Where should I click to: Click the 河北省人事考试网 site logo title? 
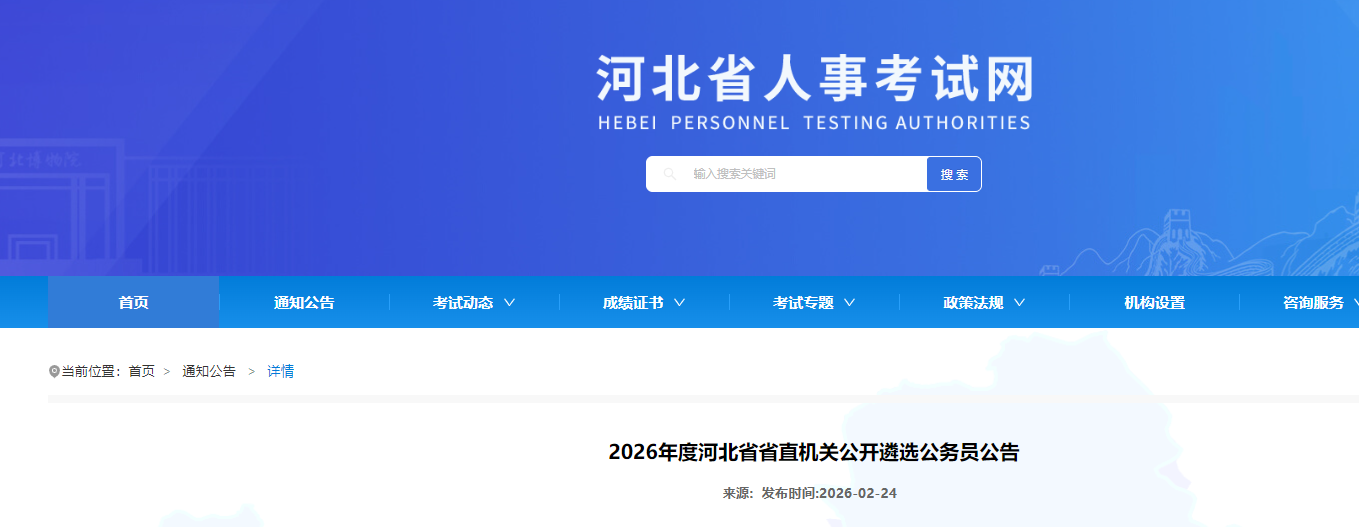[814, 79]
